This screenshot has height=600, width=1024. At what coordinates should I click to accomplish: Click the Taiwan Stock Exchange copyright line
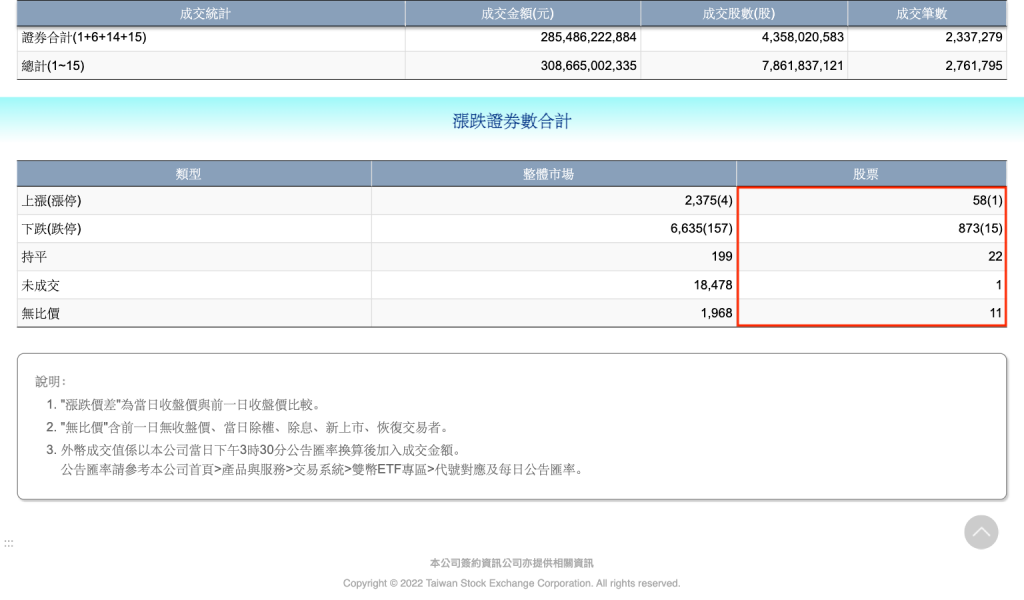(x=512, y=584)
